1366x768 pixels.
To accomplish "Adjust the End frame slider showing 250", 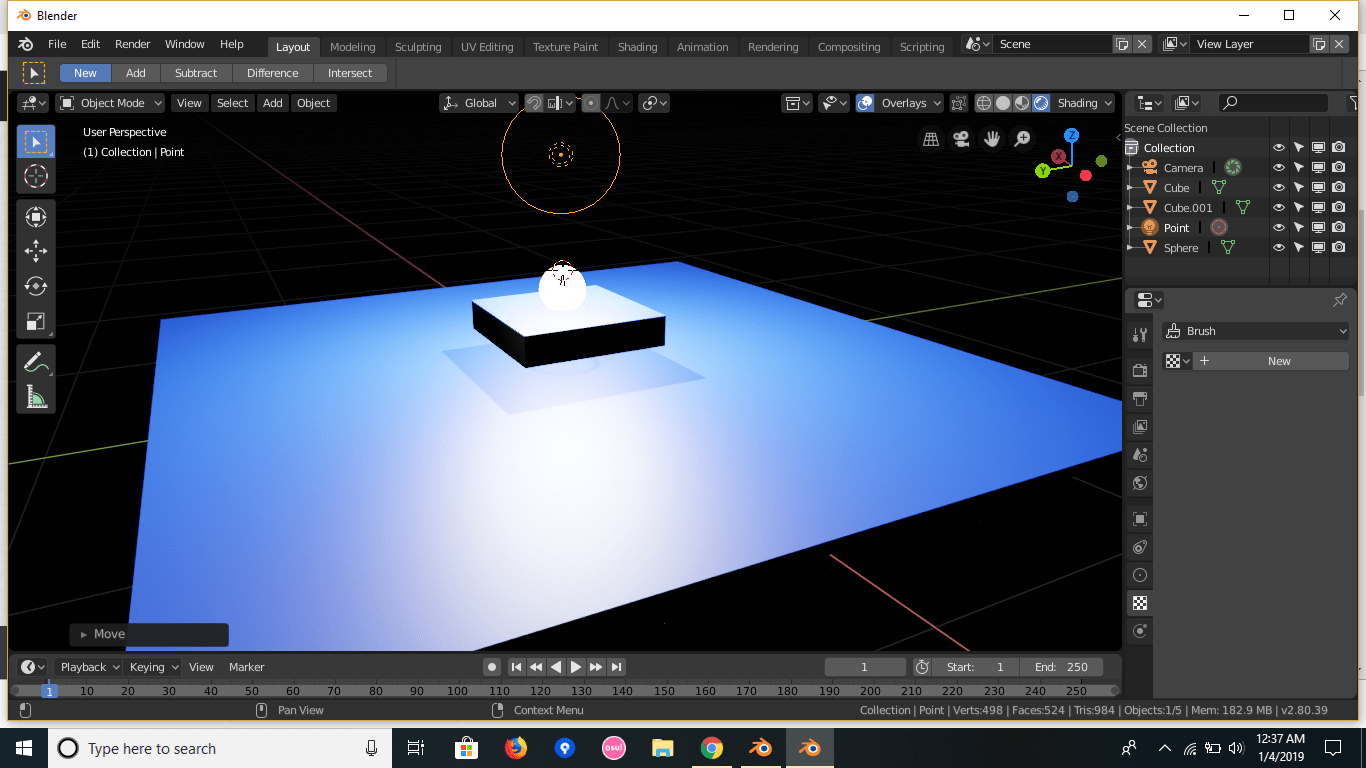I will 1062,666.
